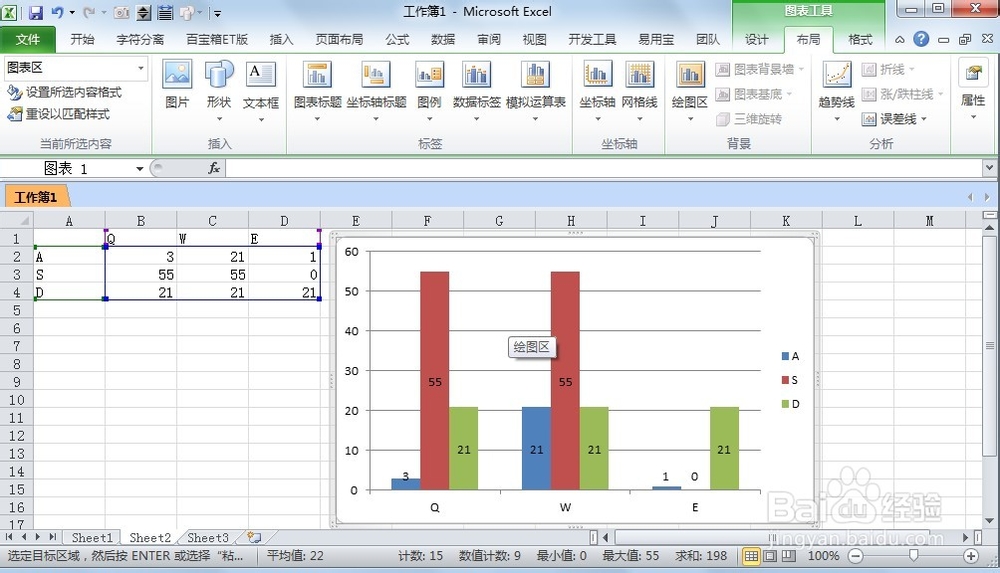Click the zoom out minus button
1000x573 pixels.
coord(856,556)
